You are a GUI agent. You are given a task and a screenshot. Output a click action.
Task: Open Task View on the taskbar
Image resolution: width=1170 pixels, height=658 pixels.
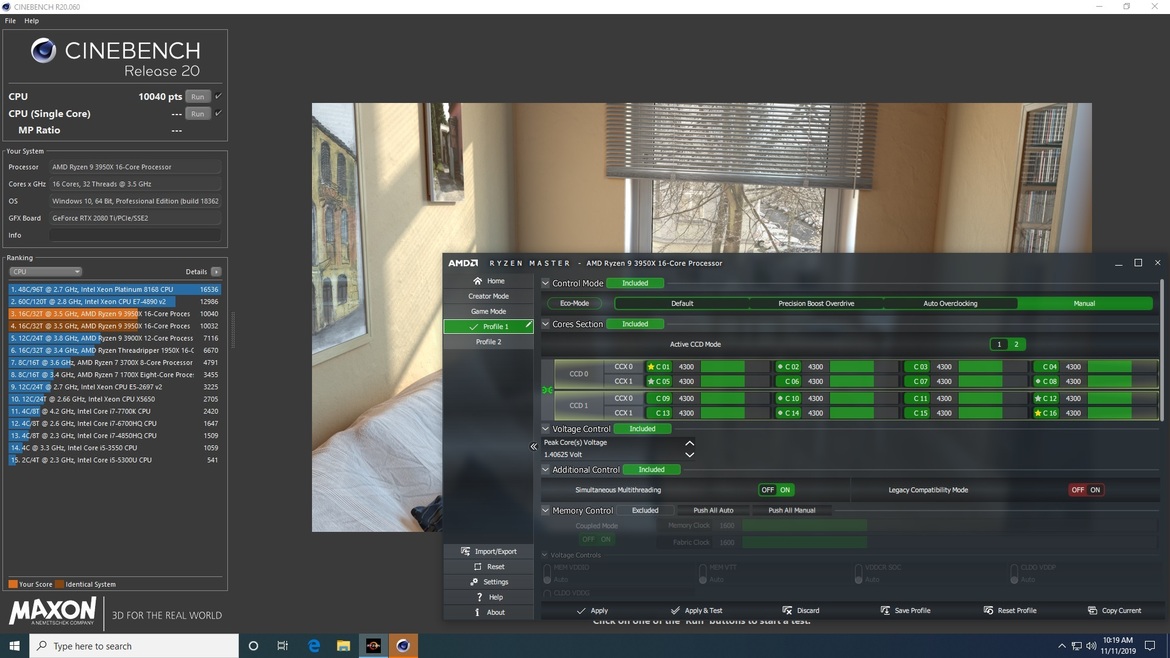point(283,645)
